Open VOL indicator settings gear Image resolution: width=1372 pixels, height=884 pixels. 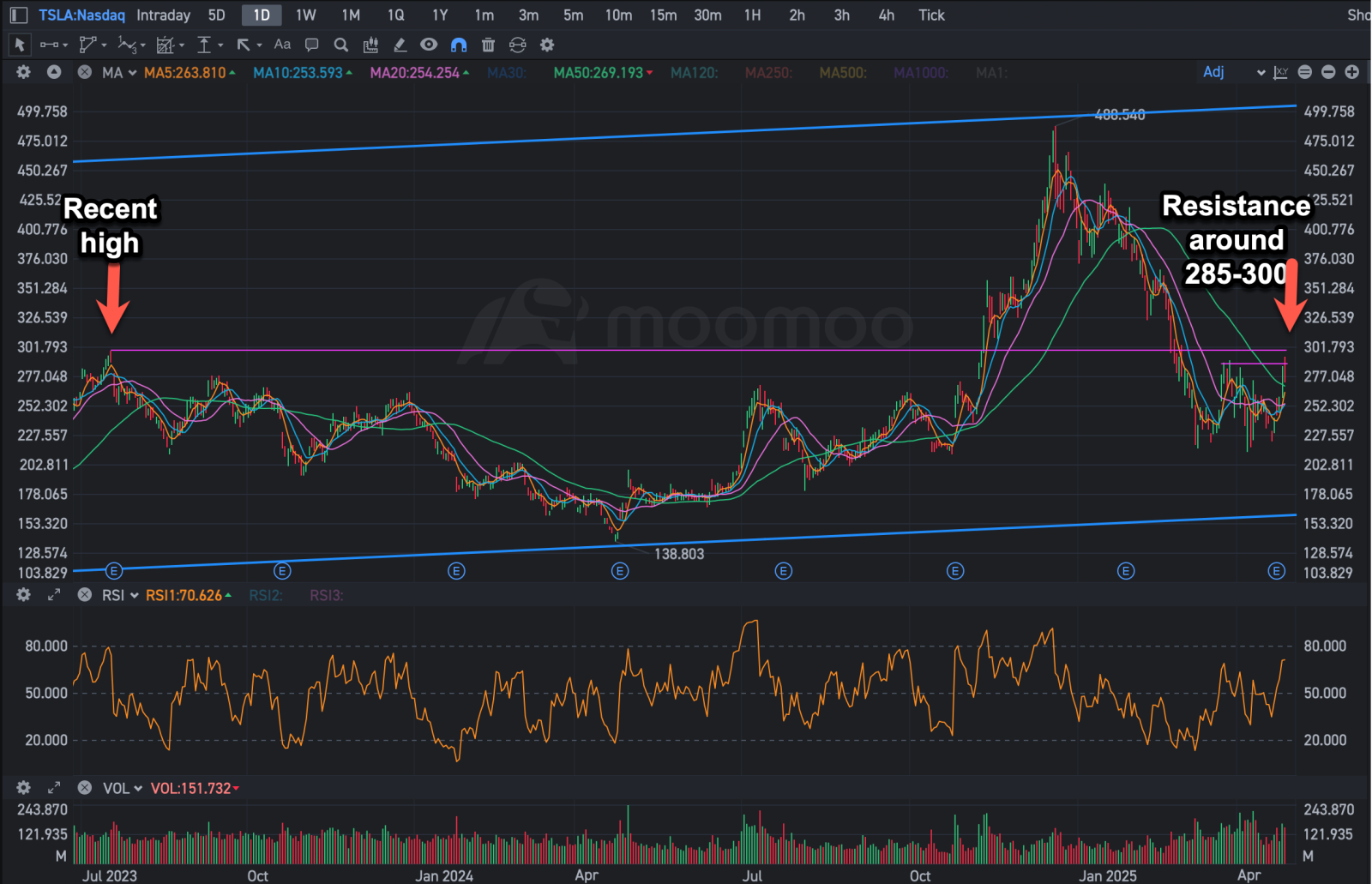click(24, 787)
